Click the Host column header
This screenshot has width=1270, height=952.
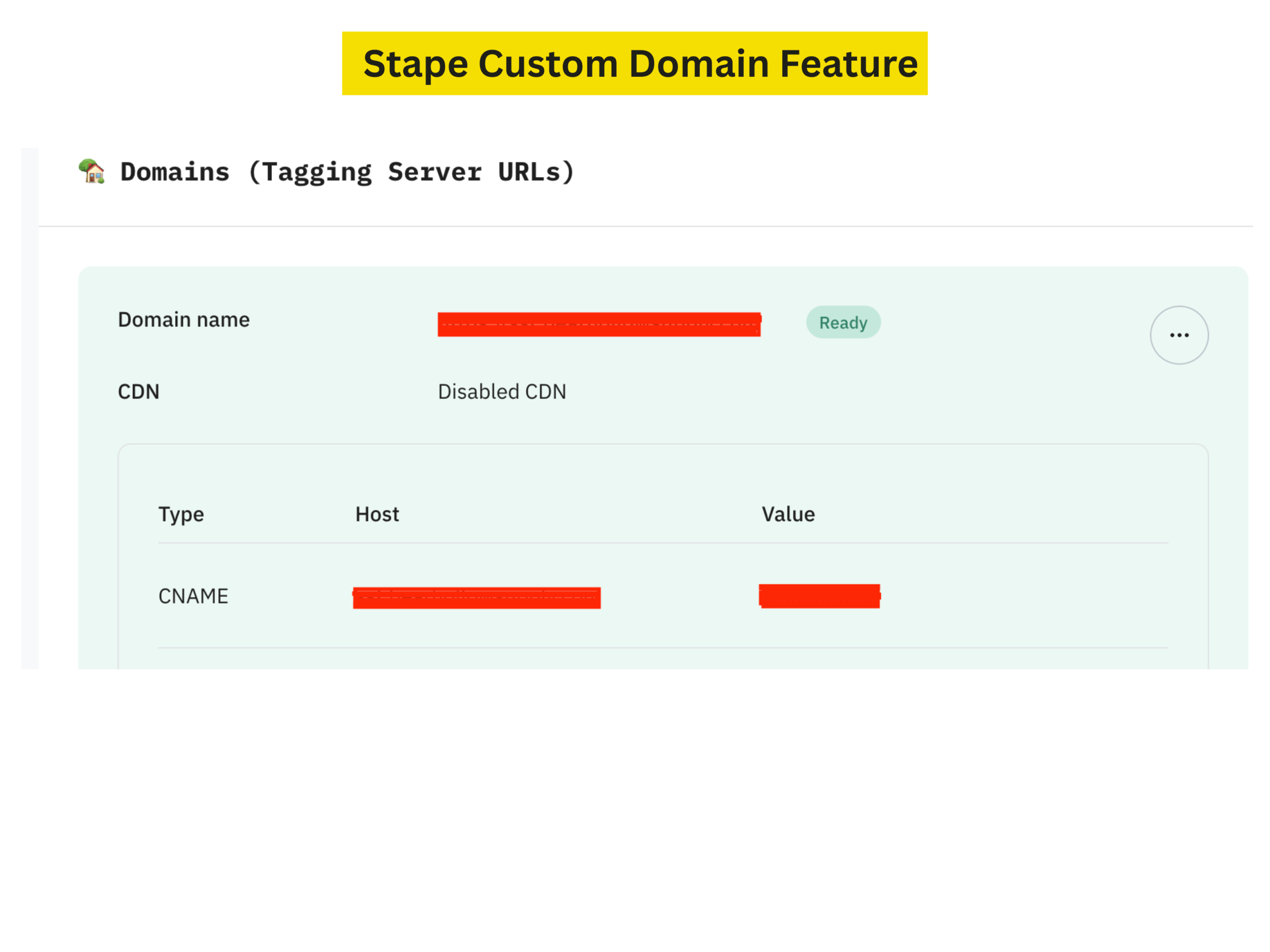377,514
